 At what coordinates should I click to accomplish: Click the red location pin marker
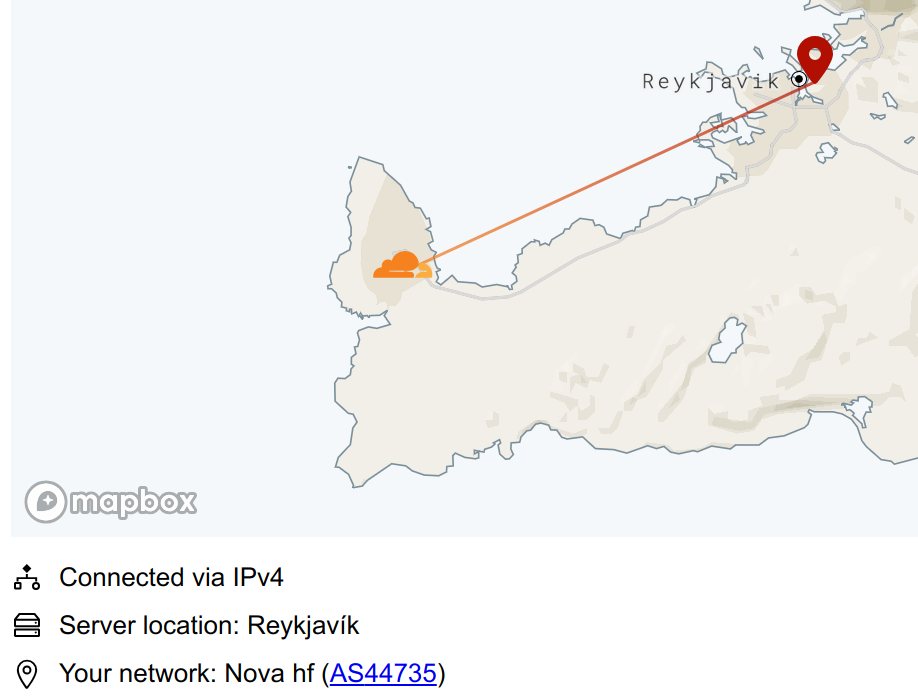815,55
